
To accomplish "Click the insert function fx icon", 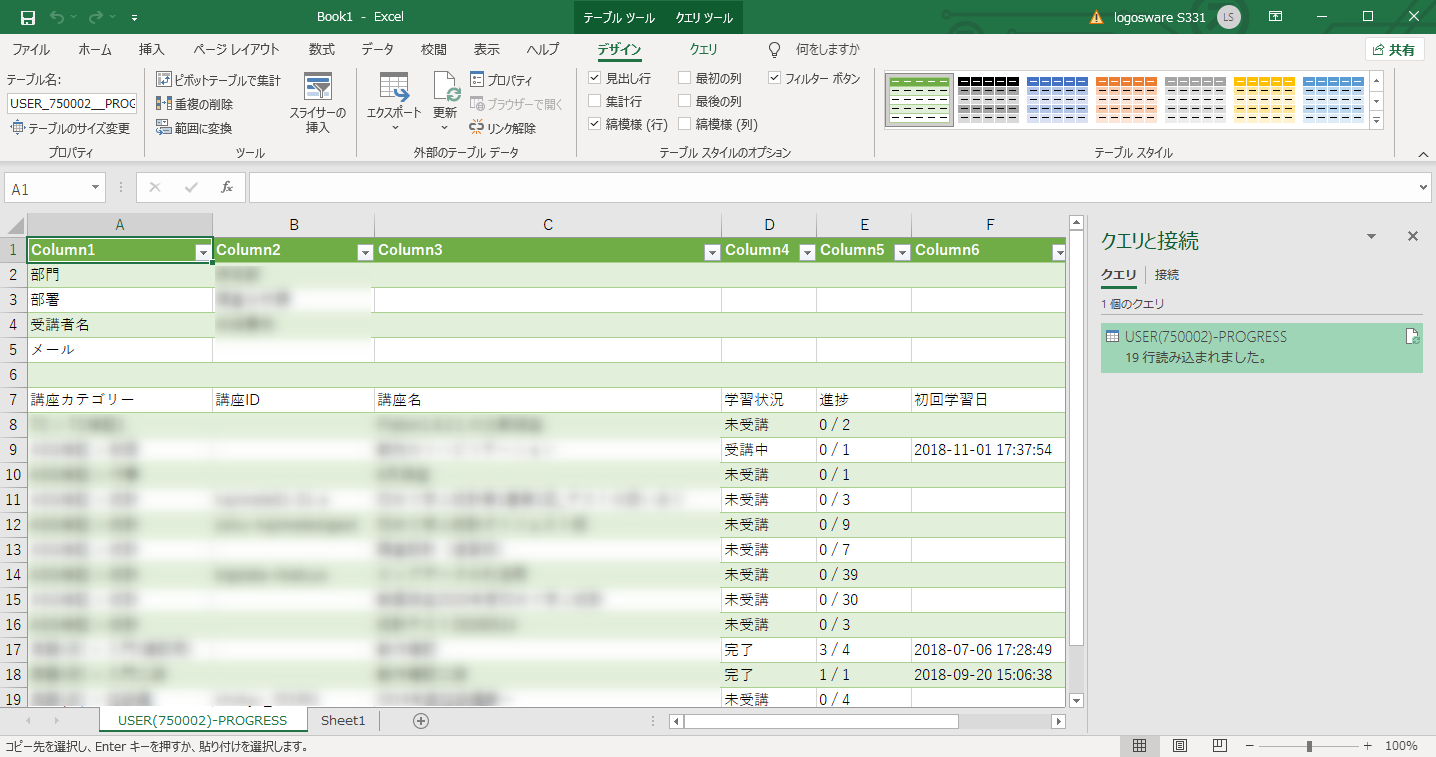I will (x=227, y=187).
